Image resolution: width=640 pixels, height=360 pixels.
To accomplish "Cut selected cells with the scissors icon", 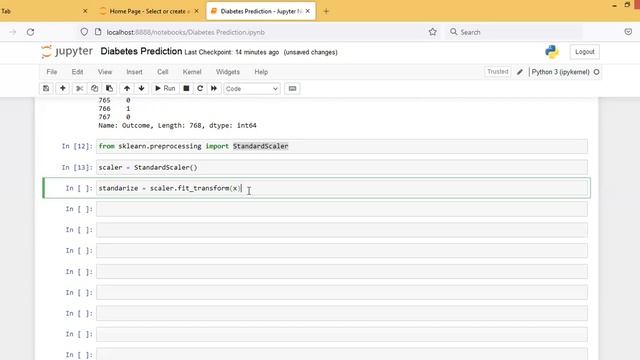I will click(80, 89).
